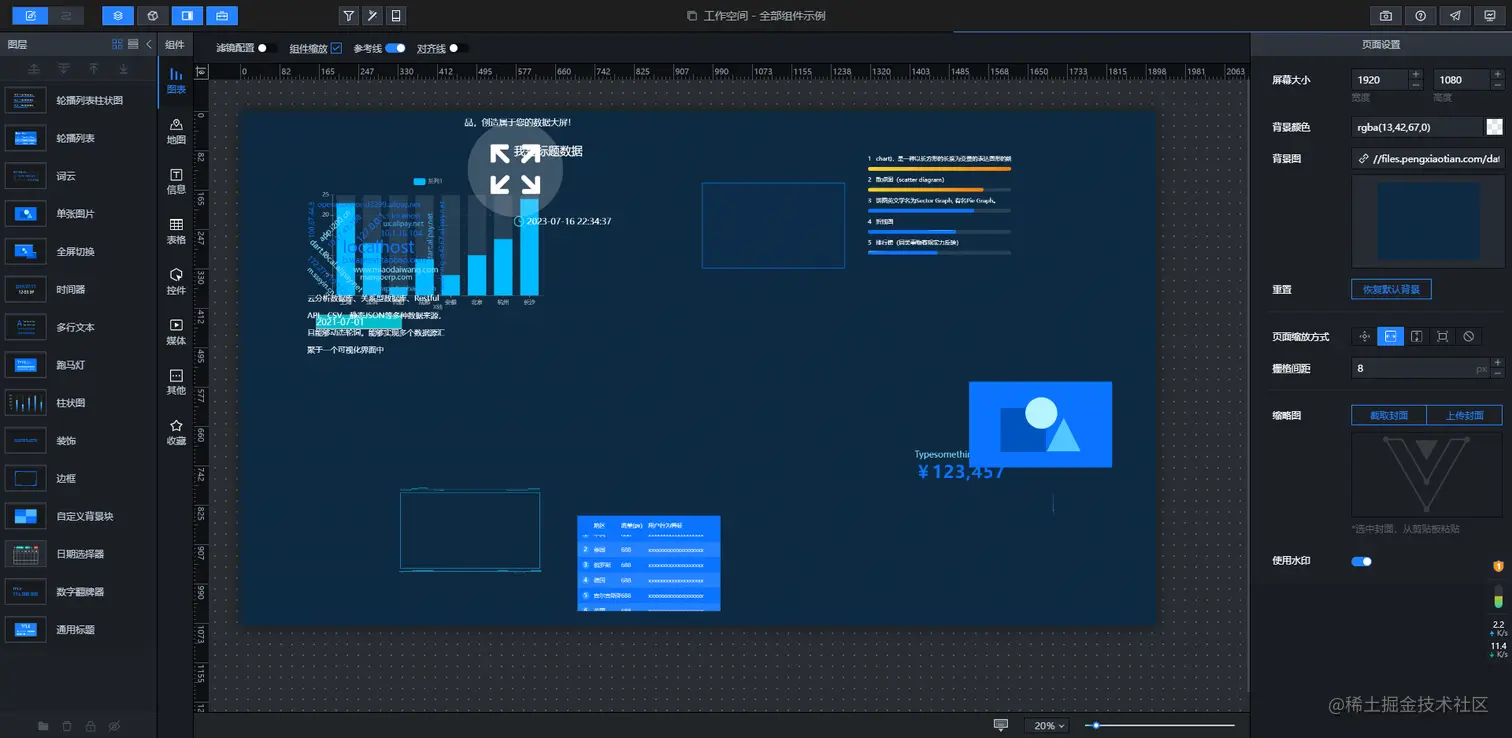Open the background color swatch picker
This screenshot has width=1512, height=738.
[1494, 127]
